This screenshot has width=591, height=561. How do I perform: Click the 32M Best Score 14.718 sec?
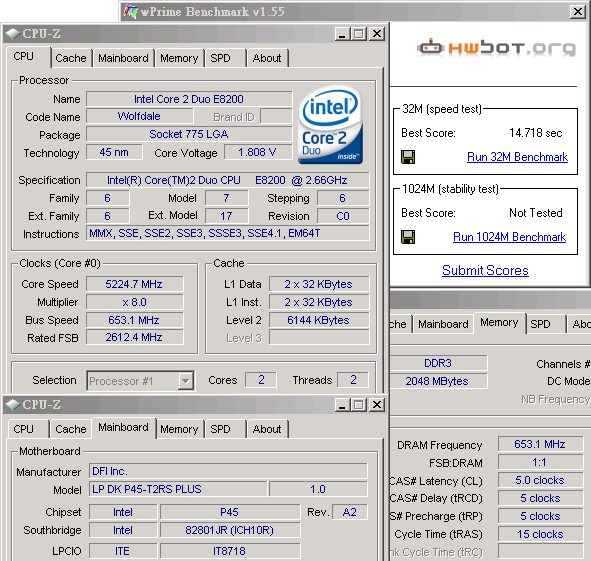pos(536,133)
